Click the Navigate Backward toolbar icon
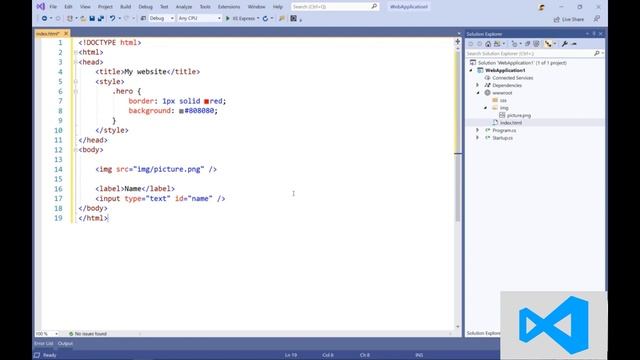This screenshot has height=360, width=640. [x=44, y=18]
